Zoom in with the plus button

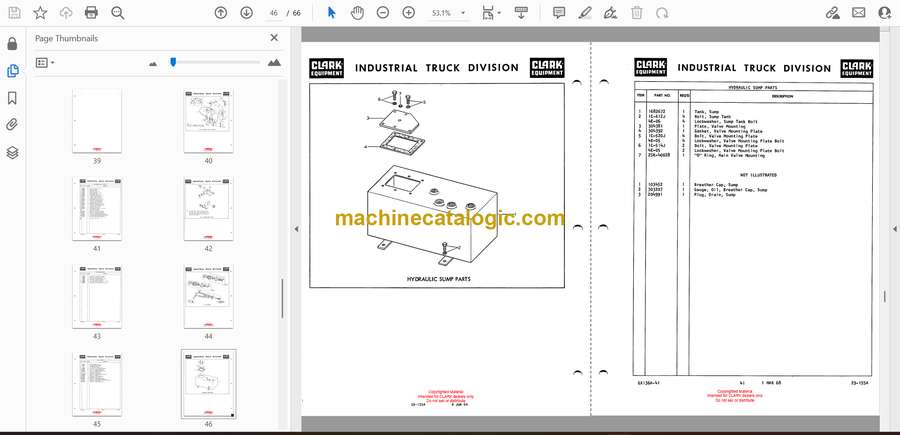click(409, 13)
